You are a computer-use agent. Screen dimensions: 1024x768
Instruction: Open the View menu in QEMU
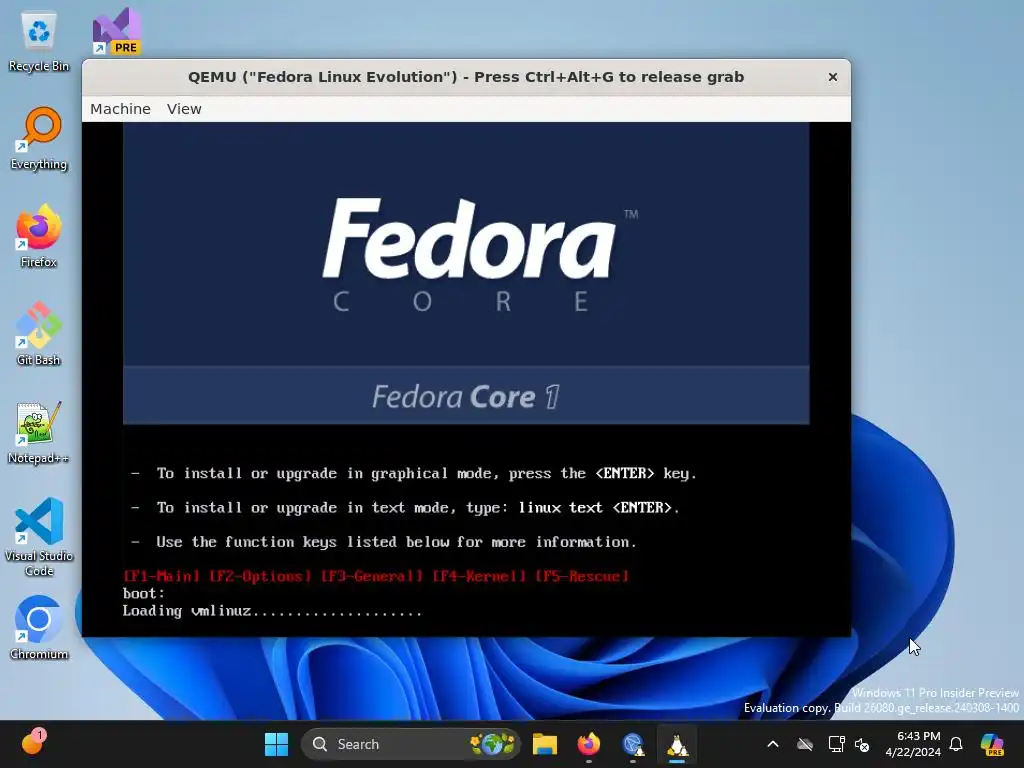click(184, 109)
